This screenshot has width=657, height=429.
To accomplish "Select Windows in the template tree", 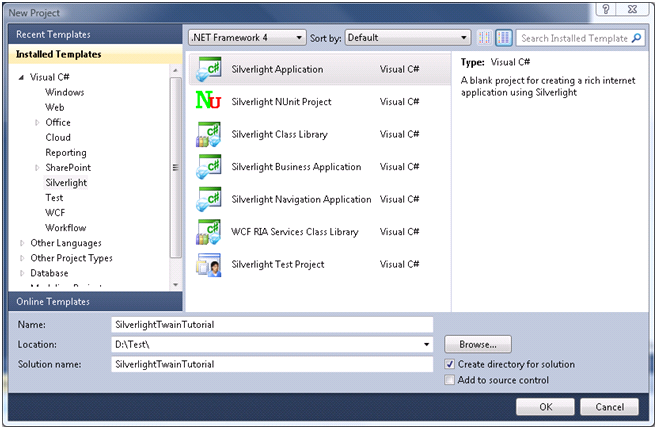I will tap(65, 92).
